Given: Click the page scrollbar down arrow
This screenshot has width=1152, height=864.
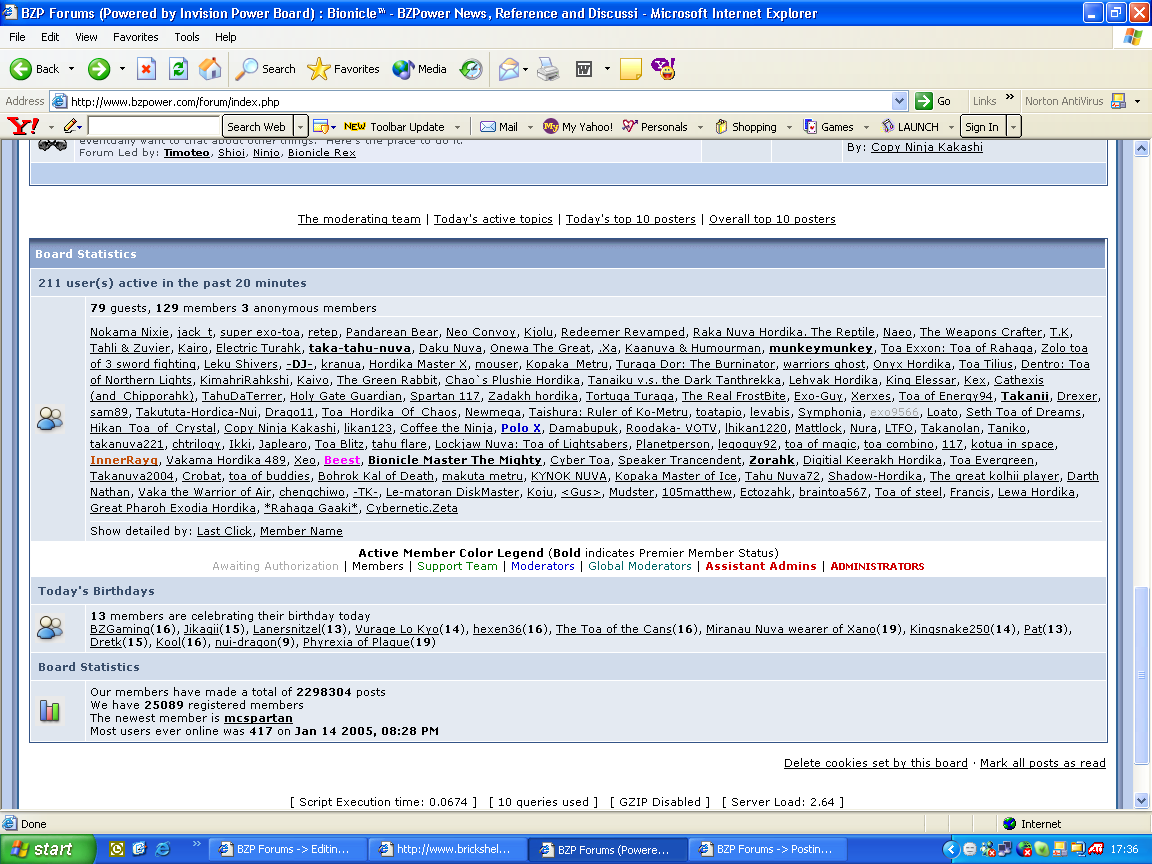Looking at the screenshot, I should click(1141, 801).
